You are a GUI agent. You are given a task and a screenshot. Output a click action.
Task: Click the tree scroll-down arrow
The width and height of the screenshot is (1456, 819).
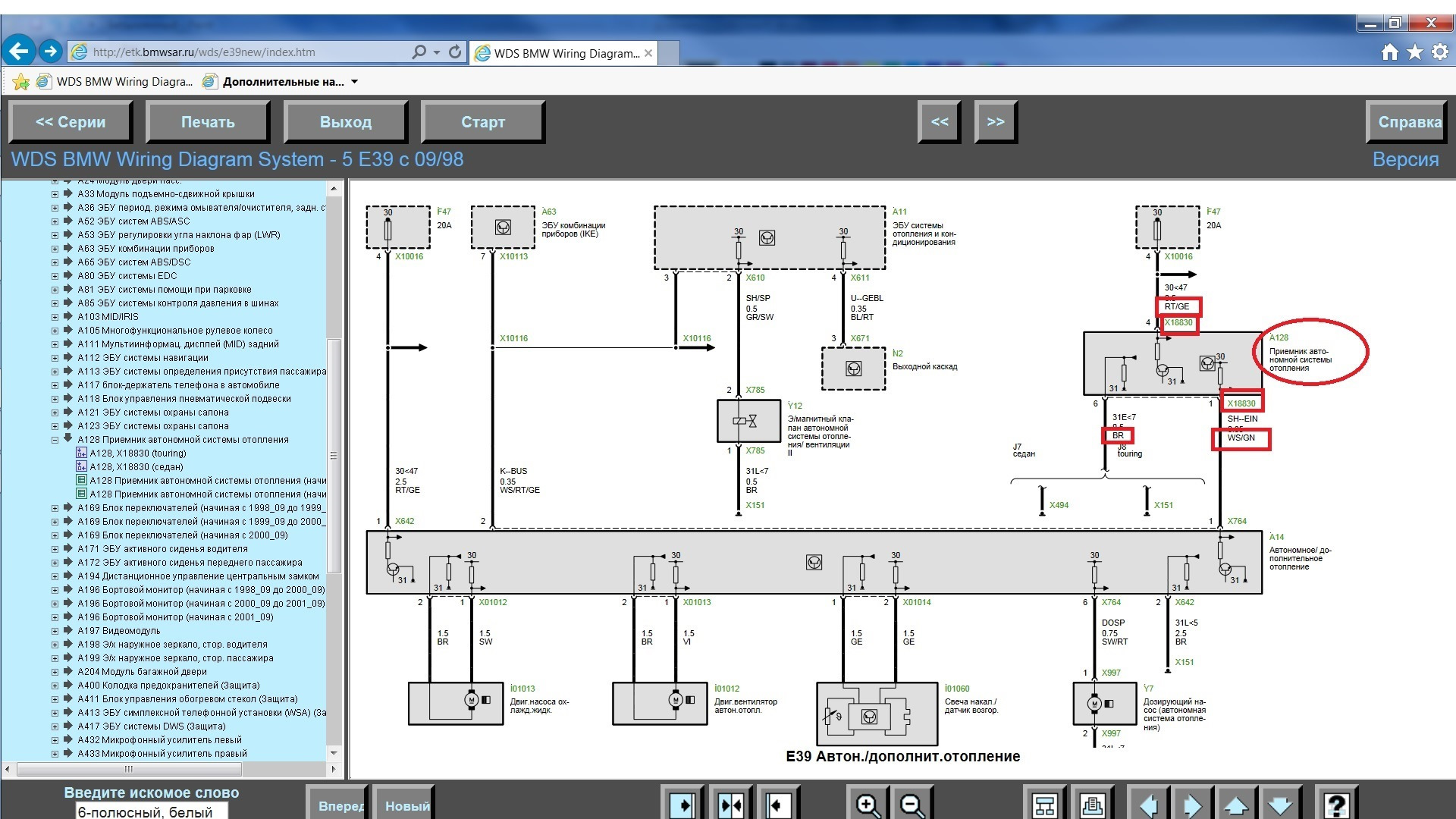click(334, 753)
